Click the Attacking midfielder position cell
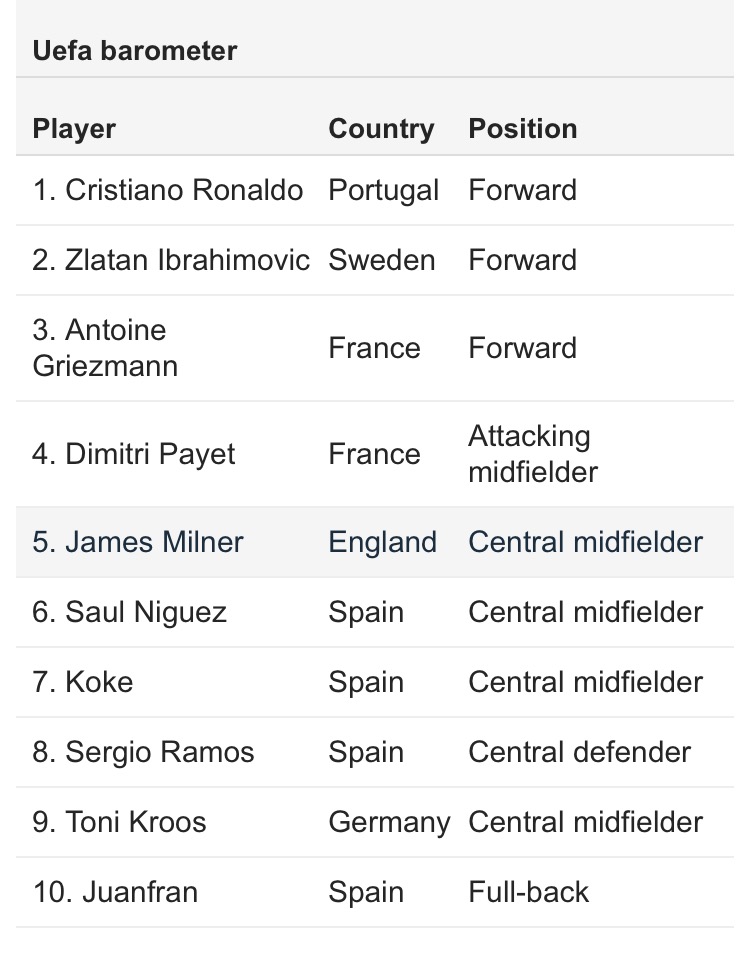750x958 pixels. point(532,454)
